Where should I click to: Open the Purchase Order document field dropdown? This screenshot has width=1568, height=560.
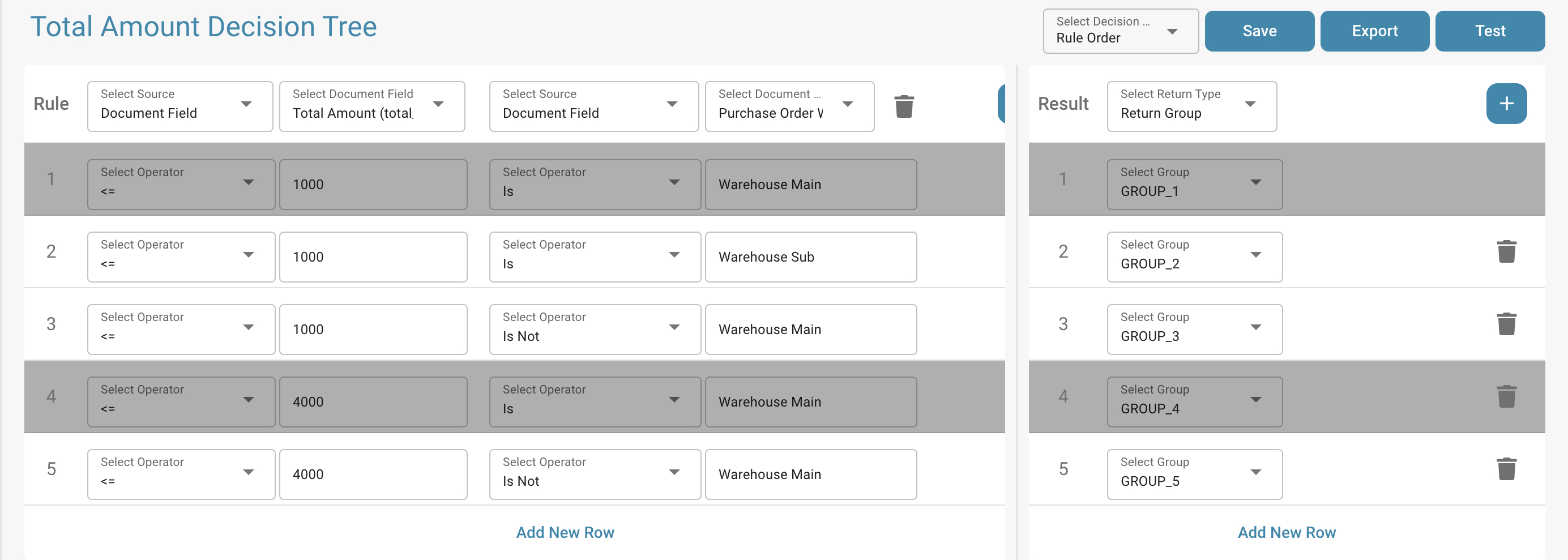pos(789,106)
